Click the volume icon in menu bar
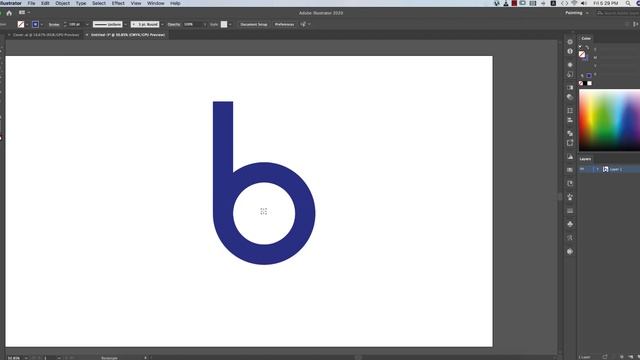This screenshot has height=360, width=640. [x=584, y=3]
